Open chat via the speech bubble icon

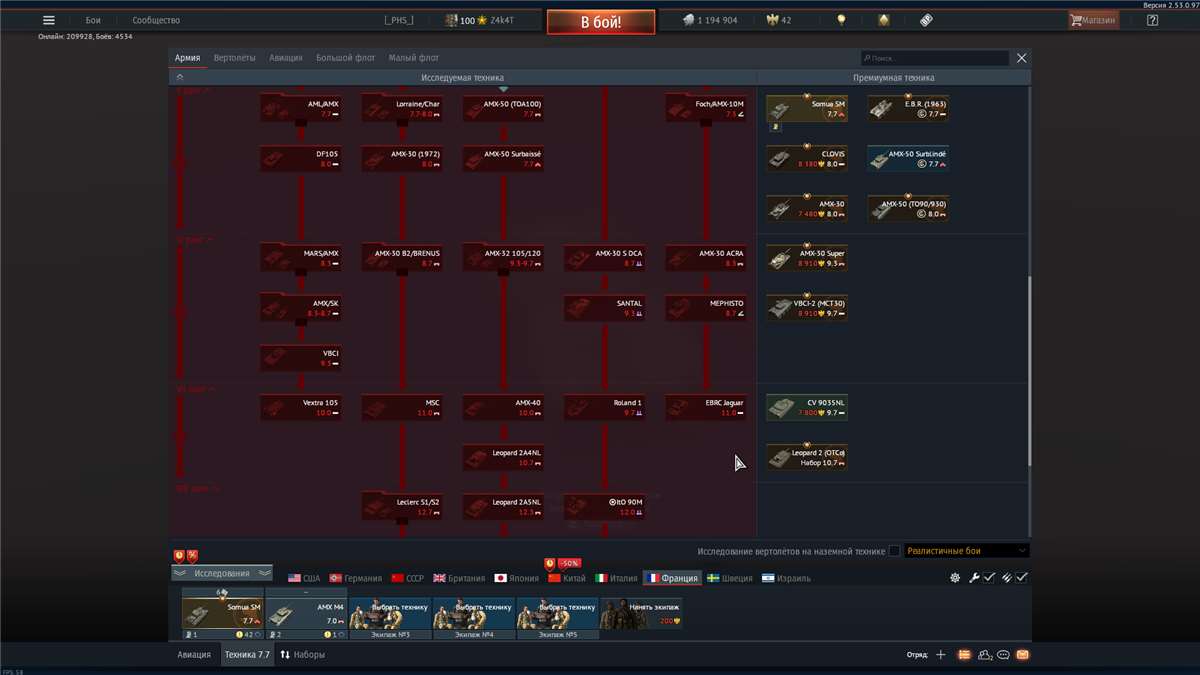point(1004,654)
